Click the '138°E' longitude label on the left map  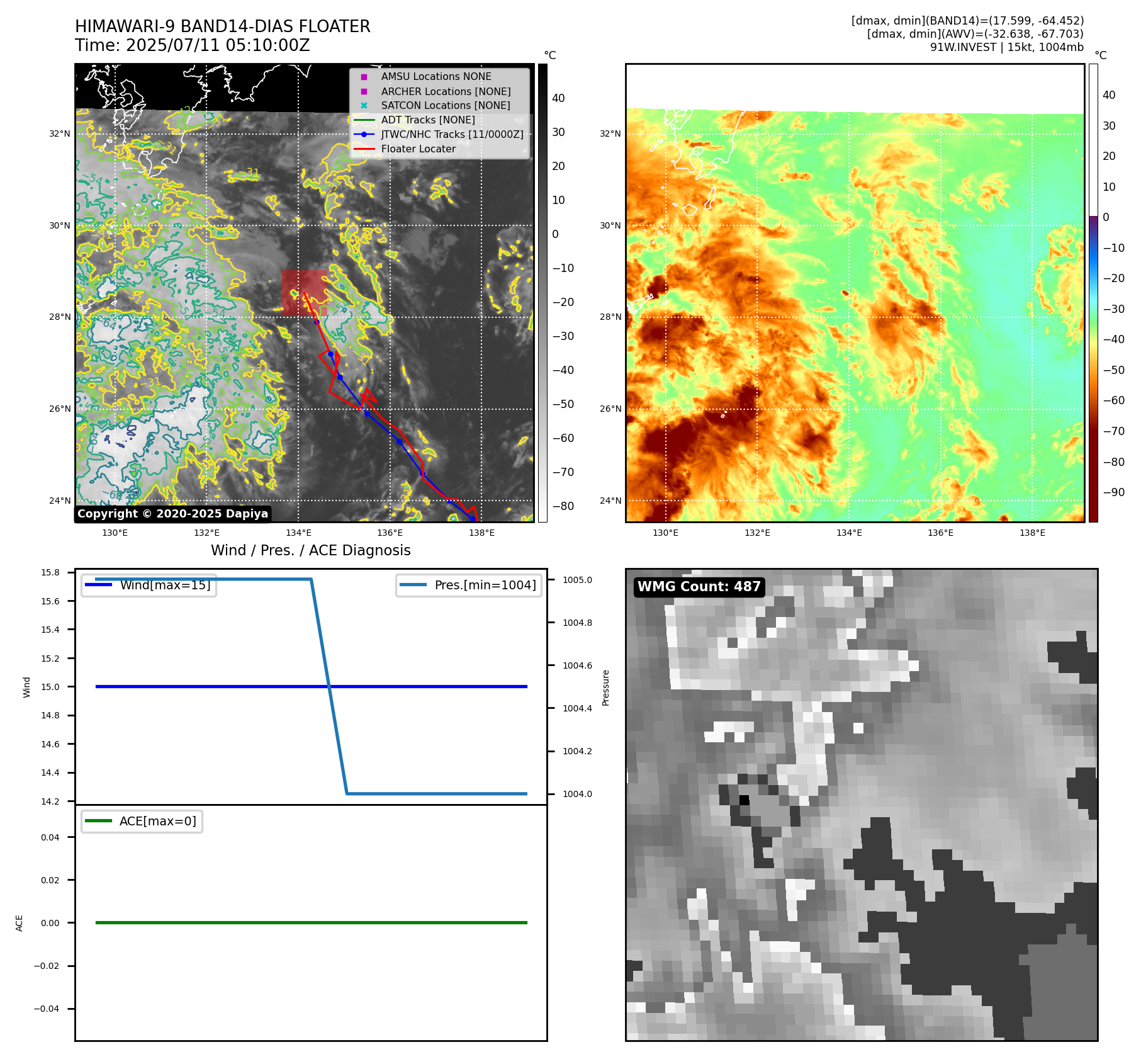[x=481, y=533]
